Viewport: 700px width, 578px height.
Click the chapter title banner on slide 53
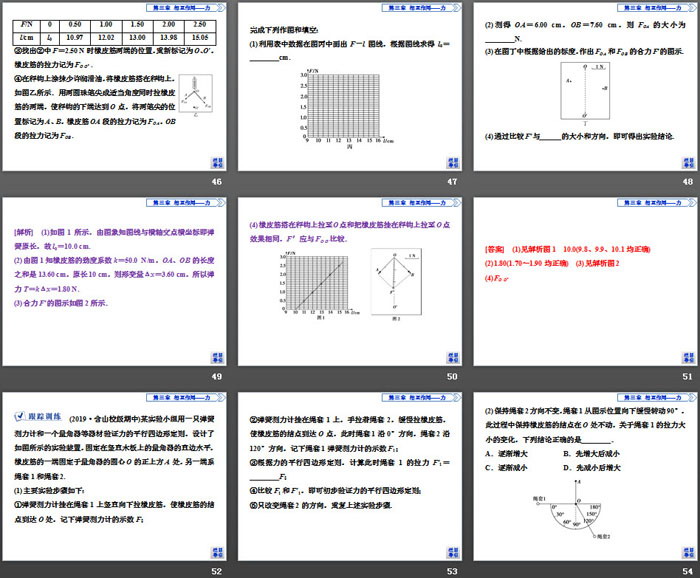pyautogui.click(x=421, y=397)
